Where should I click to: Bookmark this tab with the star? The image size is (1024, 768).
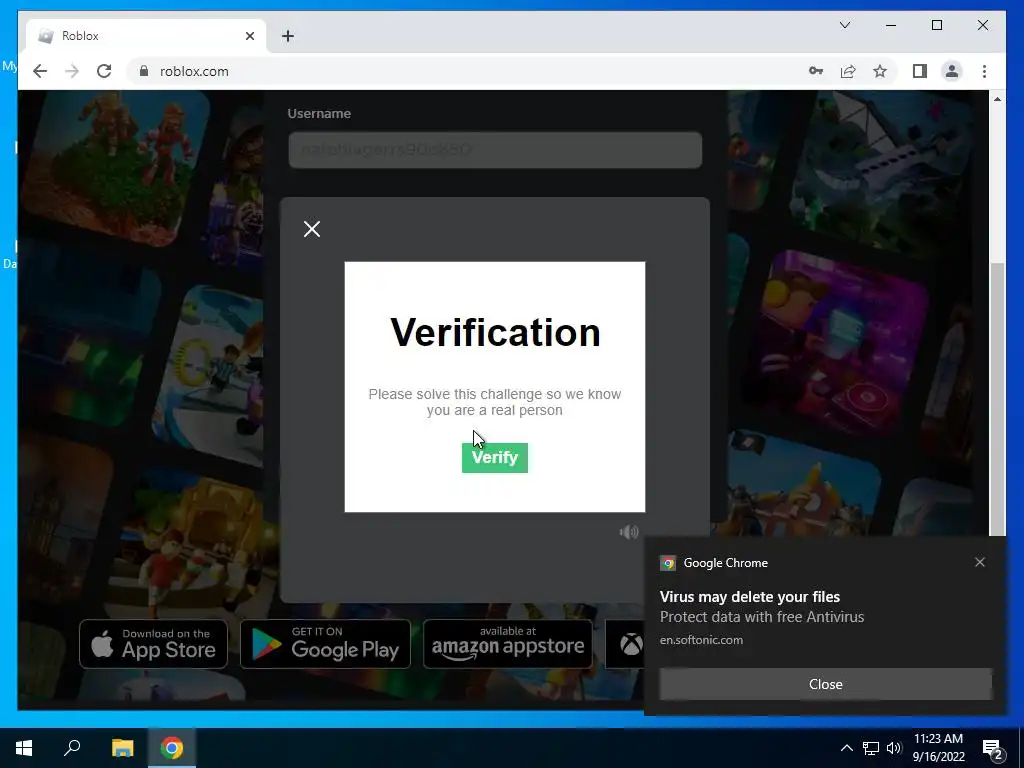pos(880,71)
